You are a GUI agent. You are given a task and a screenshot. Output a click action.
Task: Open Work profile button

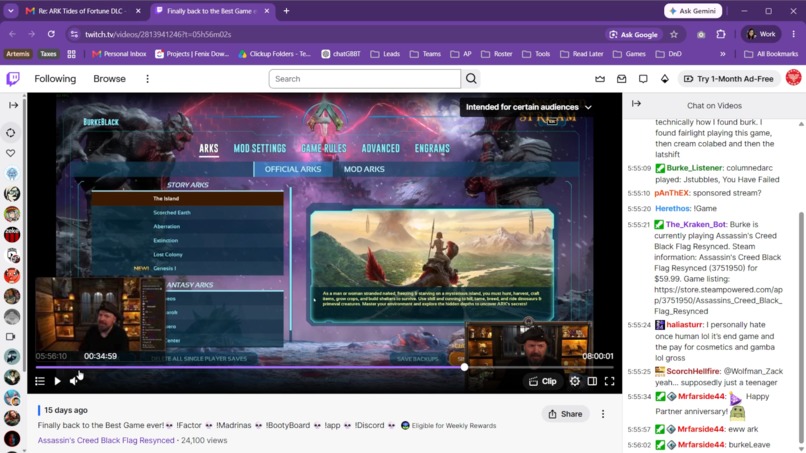(x=761, y=34)
